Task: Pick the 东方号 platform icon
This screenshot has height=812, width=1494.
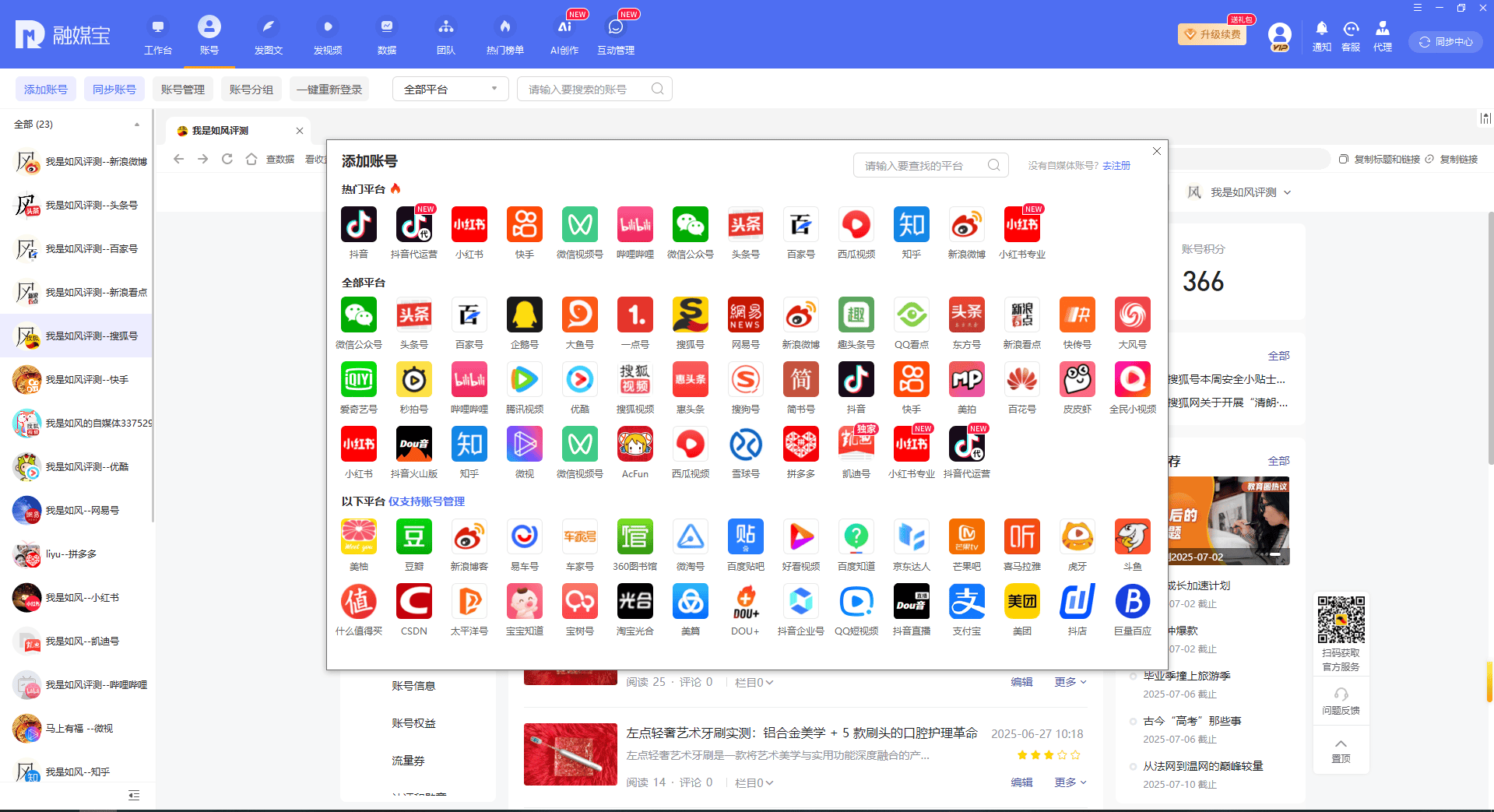Action: click(x=967, y=315)
